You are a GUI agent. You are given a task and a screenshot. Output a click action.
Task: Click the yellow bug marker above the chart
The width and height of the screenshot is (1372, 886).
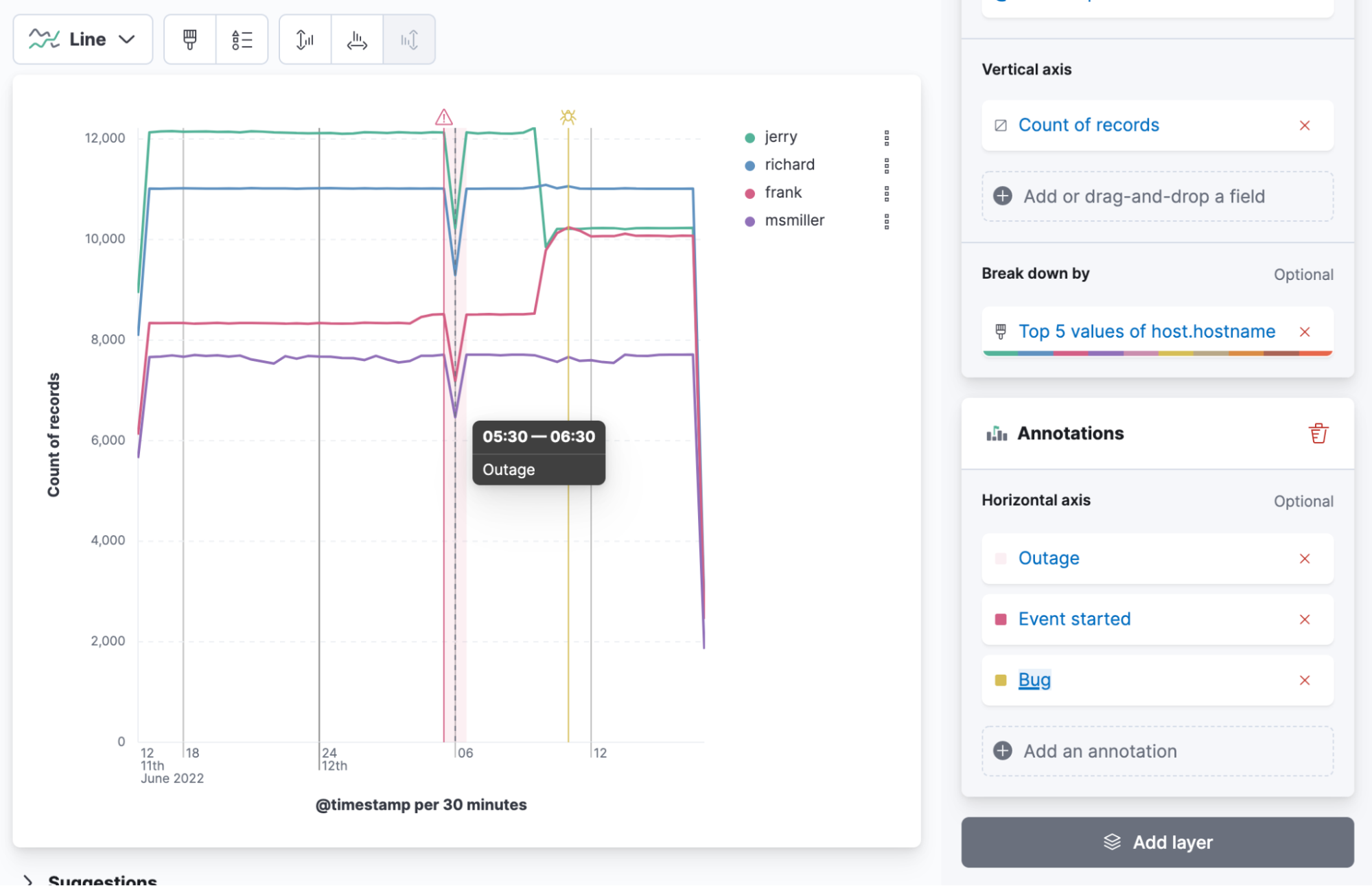coord(568,117)
